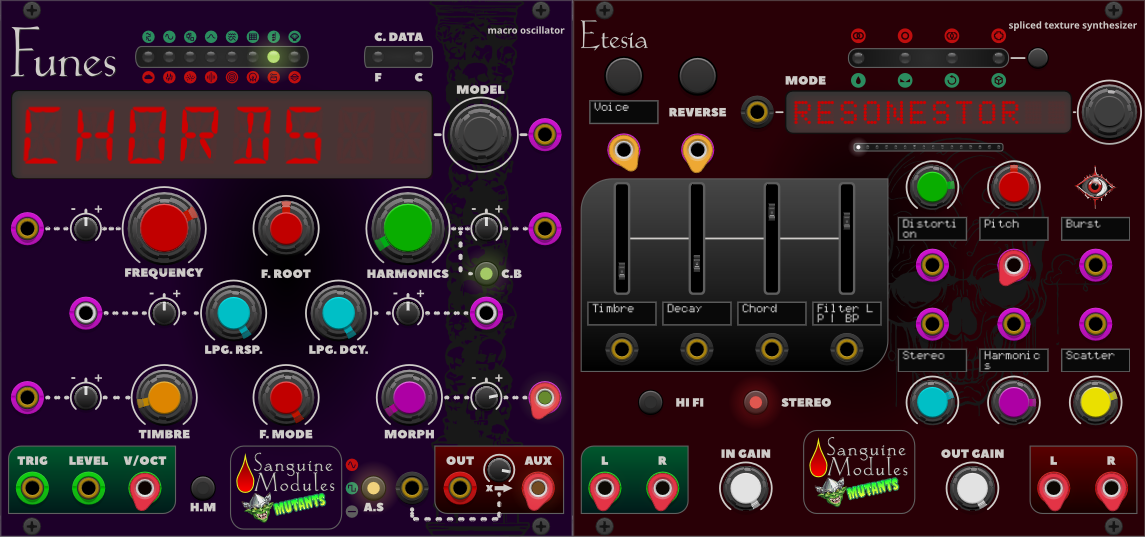Click the Etesia Scatter CV input jack

click(1094, 322)
